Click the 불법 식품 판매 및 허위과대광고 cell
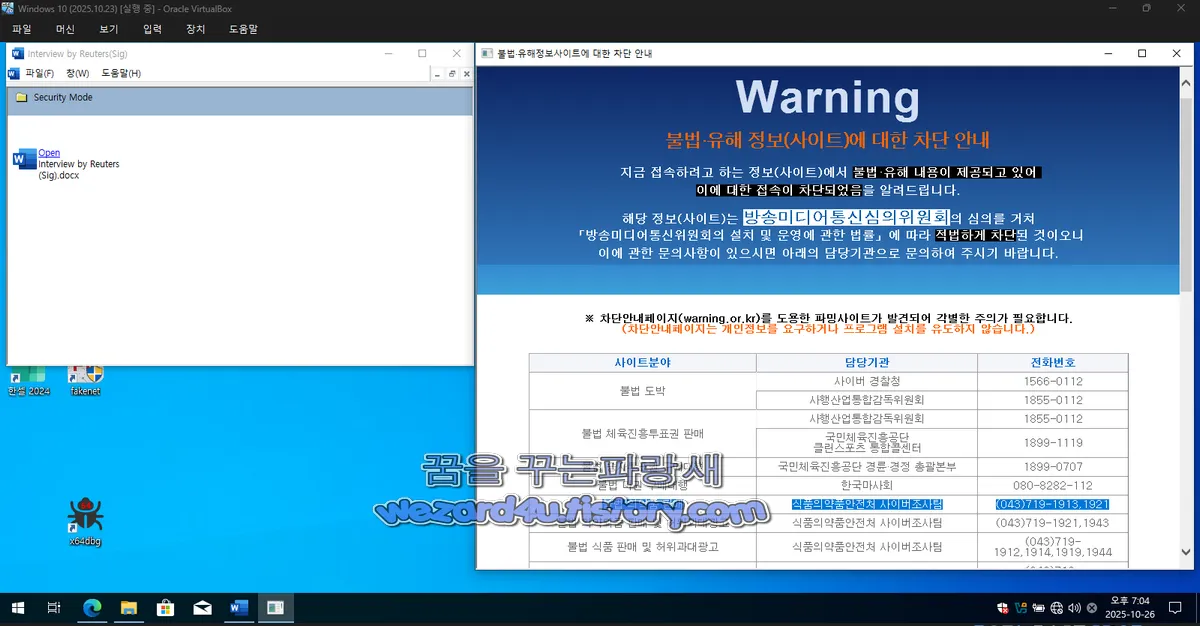1200x626 pixels. pyautogui.click(x=642, y=547)
